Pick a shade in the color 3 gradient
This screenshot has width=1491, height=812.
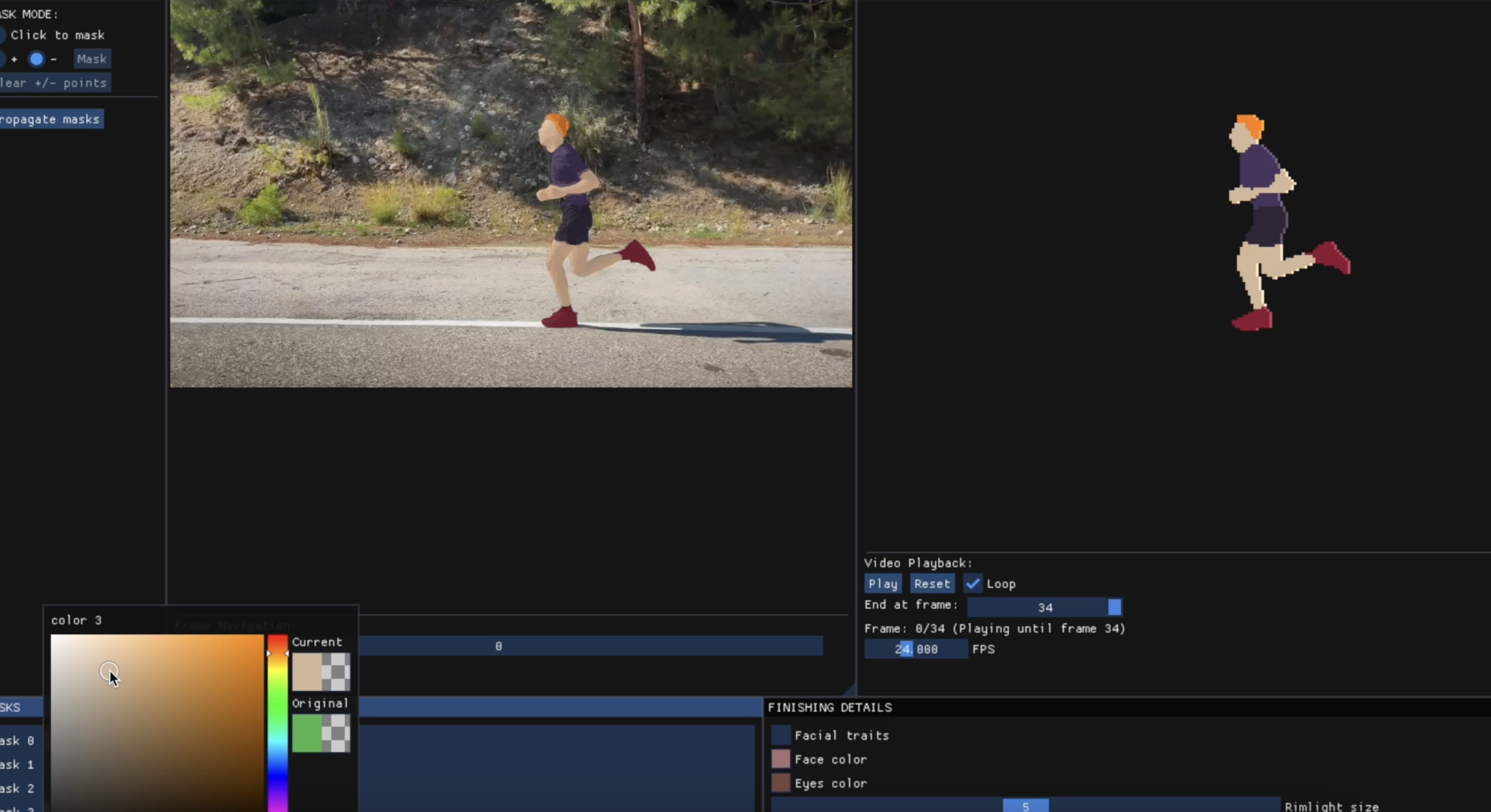click(156, 724)
